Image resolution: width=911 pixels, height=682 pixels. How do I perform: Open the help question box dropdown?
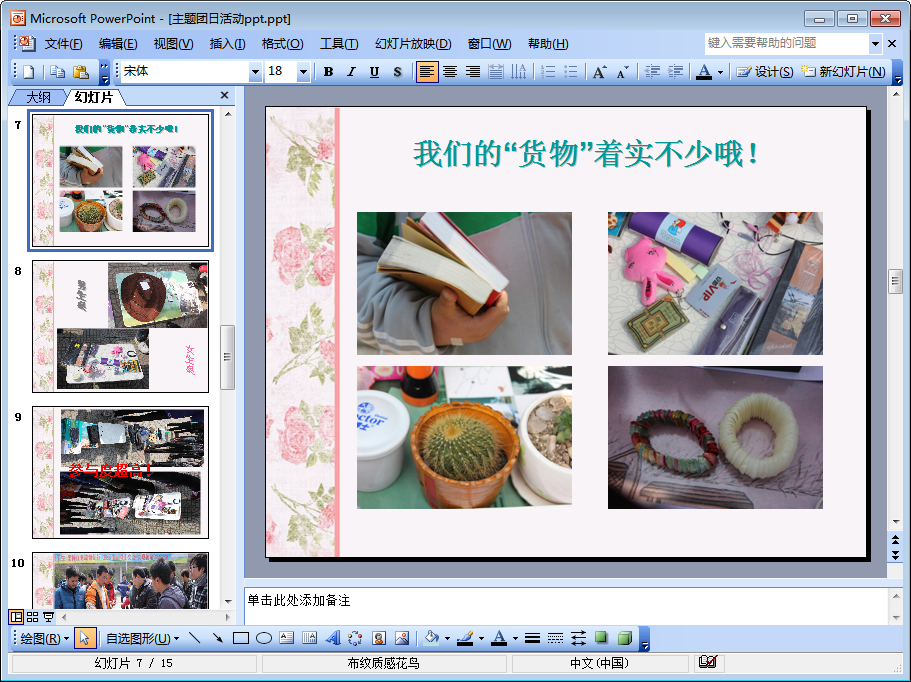(x=875, y=44)
